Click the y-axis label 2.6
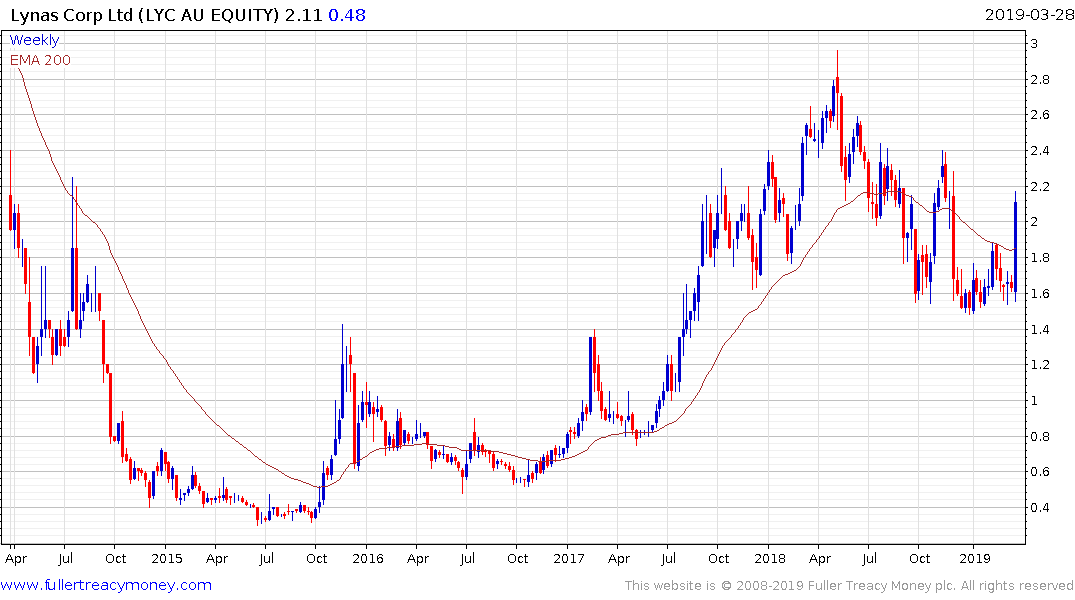Viewport: 1075px width, 600px height. coord(1040,115)
